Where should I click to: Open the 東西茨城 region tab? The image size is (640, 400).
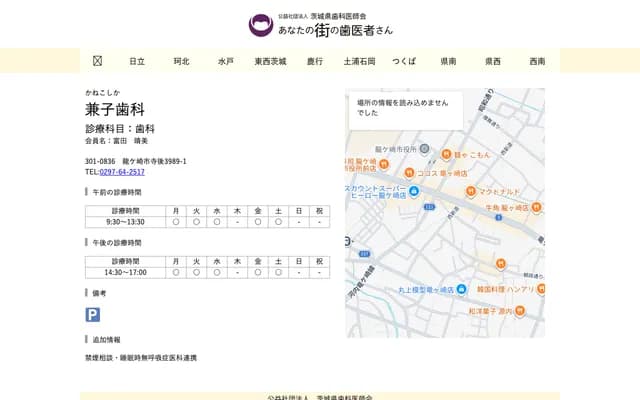click(x=270, y=61)
